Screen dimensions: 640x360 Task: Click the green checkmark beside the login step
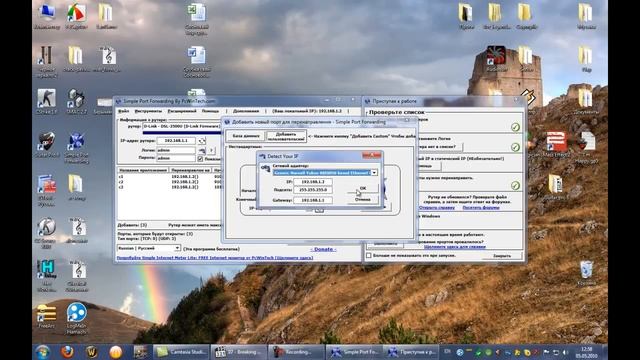pyautogui.click(x=516, y=147)
